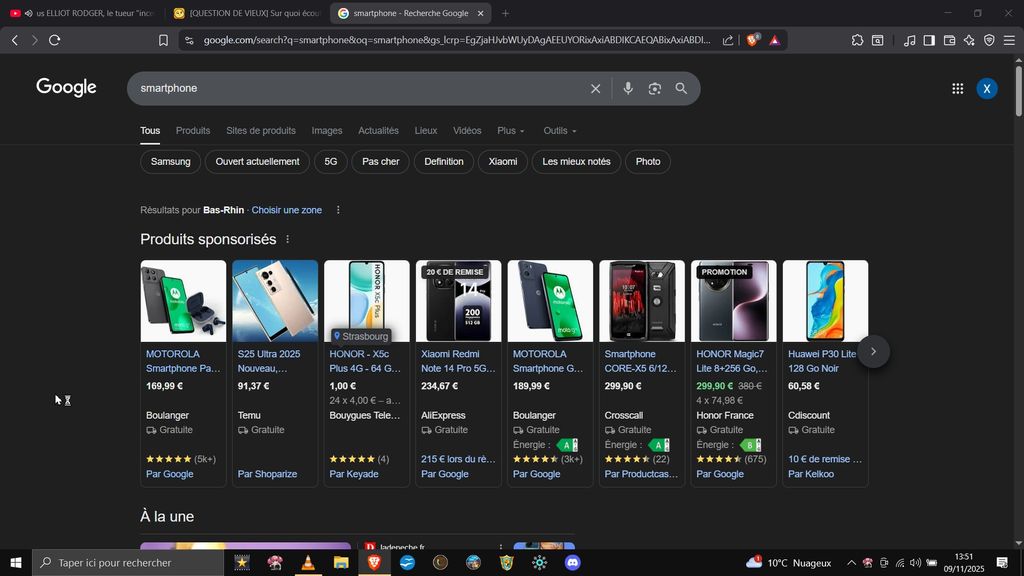Expand the "Plus" dropdown
The height and width of the screenshot is (576, 1024).
click(510, 131)
